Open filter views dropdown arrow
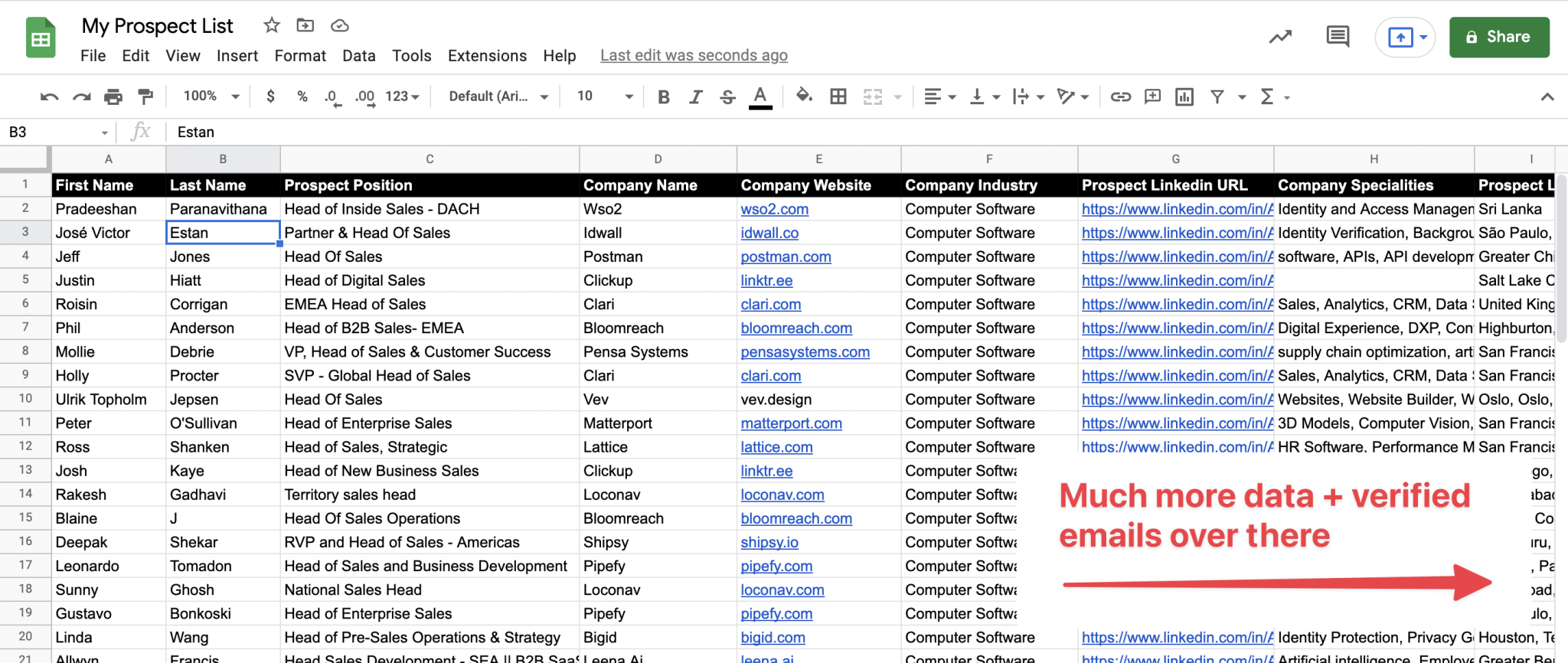Viewport: 1568px width, 663px height. [x=1242, y=97]
